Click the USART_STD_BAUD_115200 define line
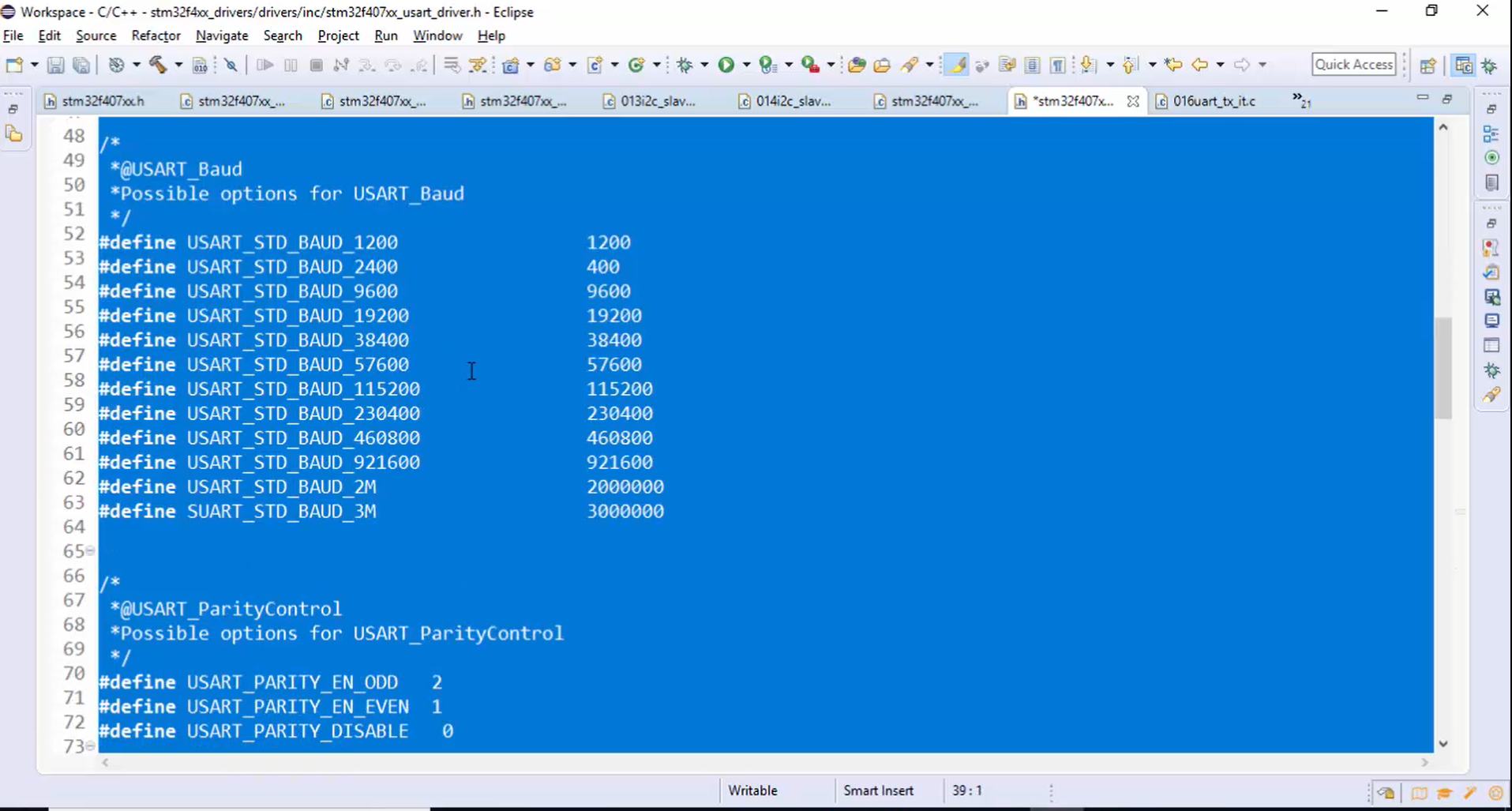The width and height of the screenshot is (1512, 811). (x=376, y=389)
